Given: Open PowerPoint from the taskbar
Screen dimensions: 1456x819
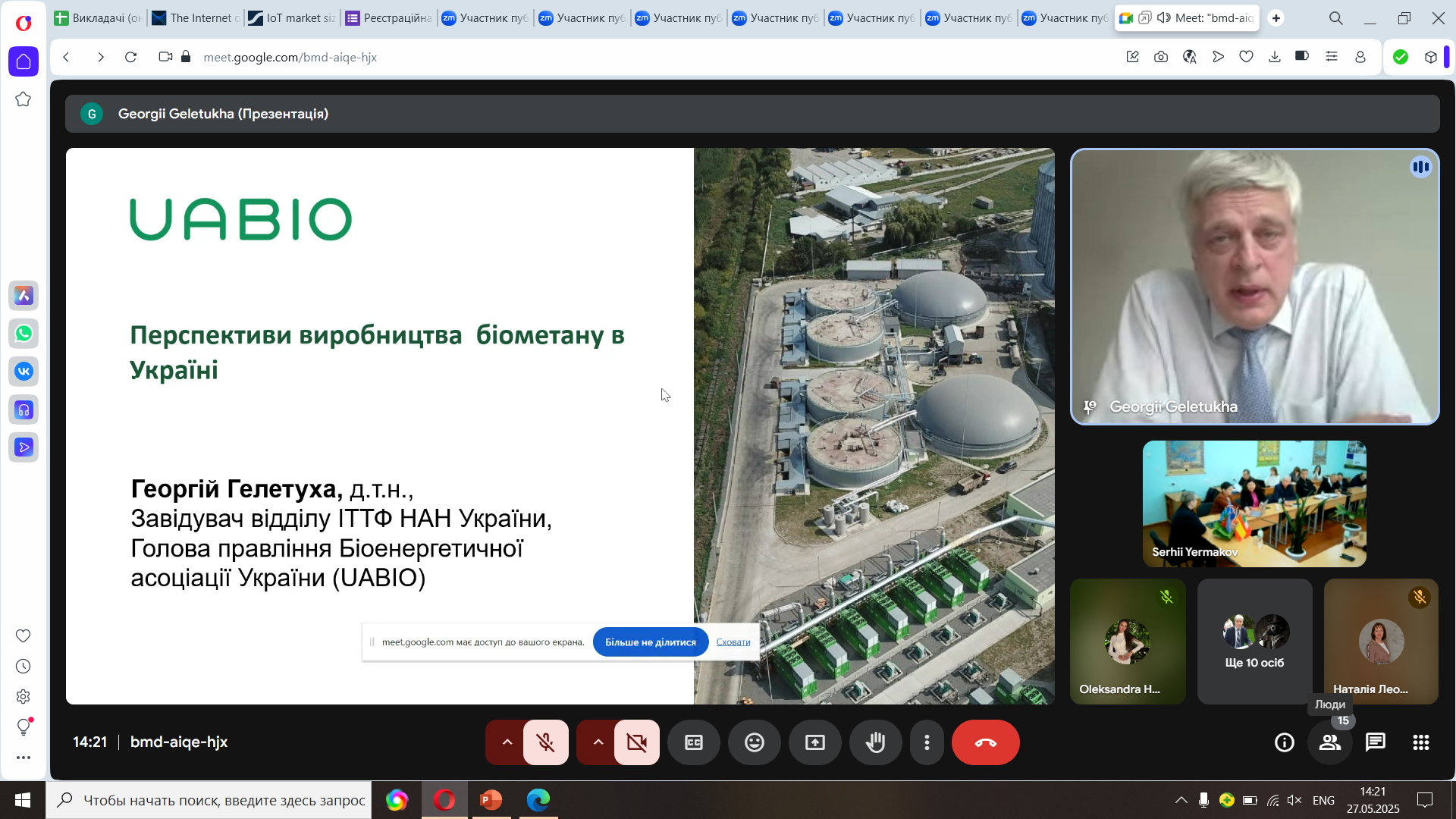Looking at the screenshot, I should (x=491, y=800).
